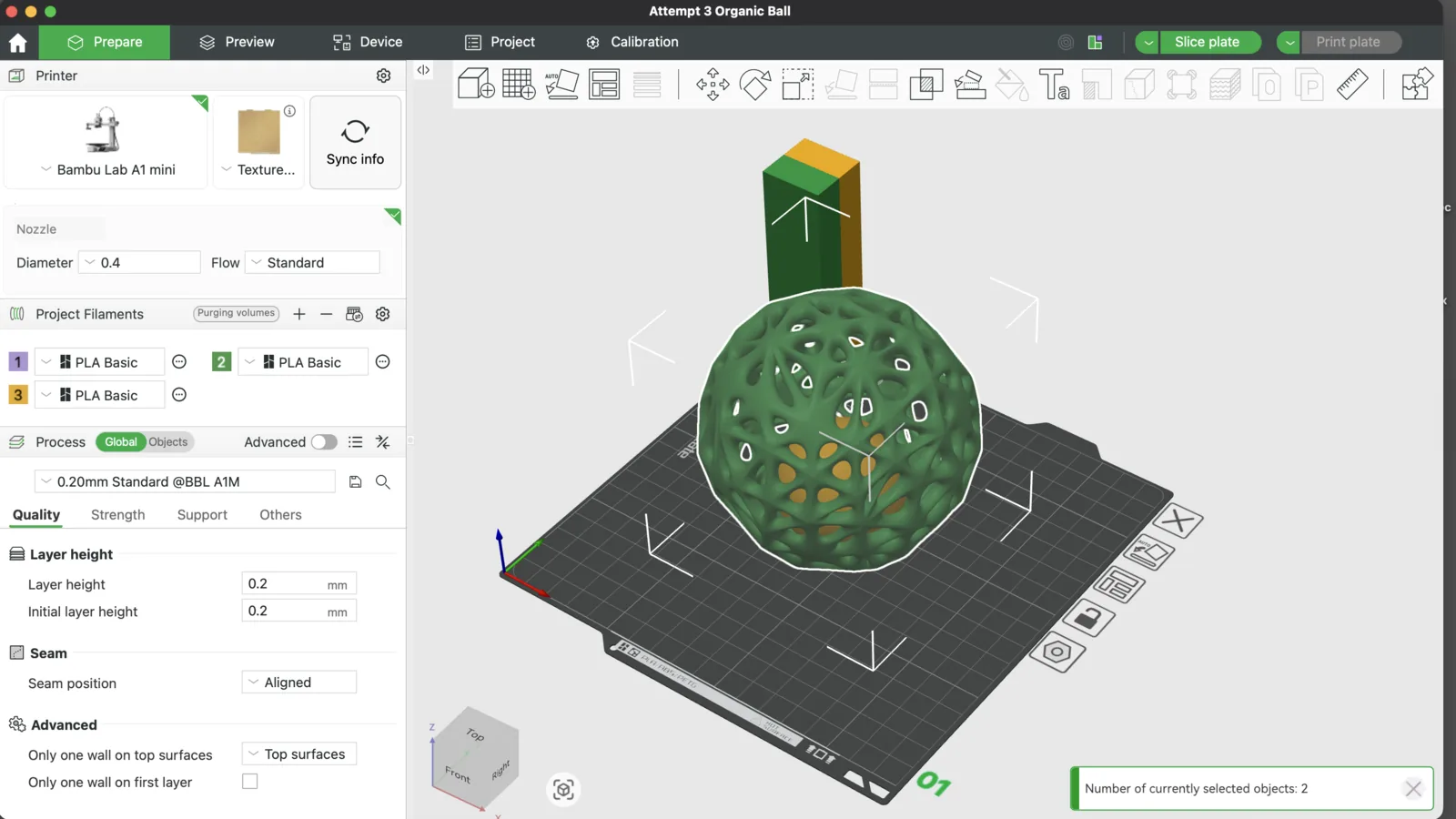1456x819 pixels.
Task: Click the Slice plate button
Action: click(1207, 42)
